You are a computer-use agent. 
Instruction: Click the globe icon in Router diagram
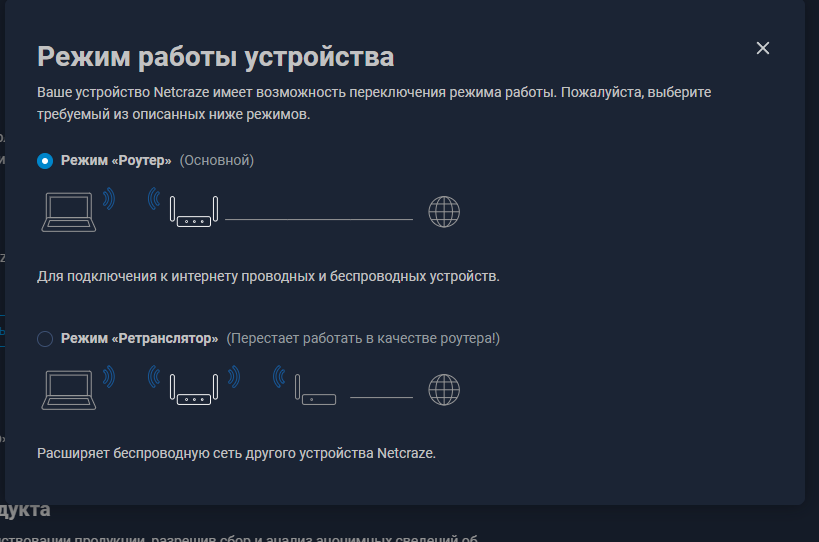tap(444, 212)
